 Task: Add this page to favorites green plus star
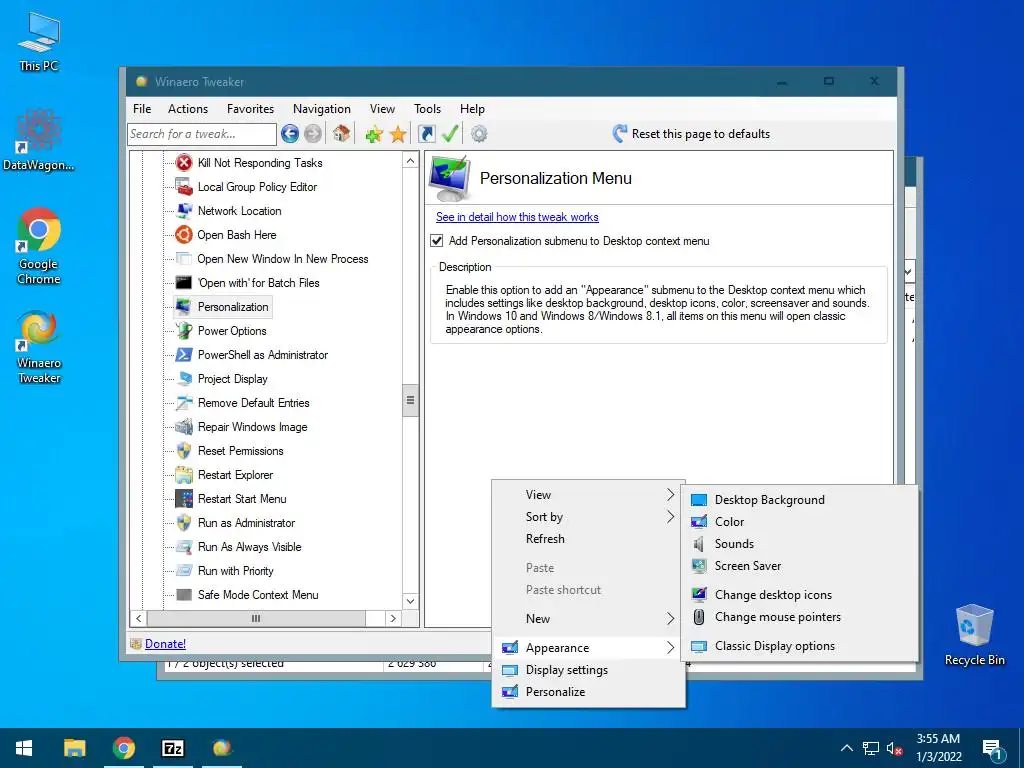[x=374, y=134]
